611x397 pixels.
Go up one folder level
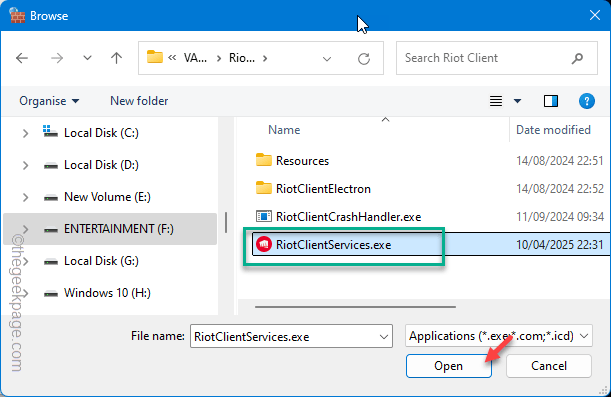pyautogui.click(x=116, y=58)
